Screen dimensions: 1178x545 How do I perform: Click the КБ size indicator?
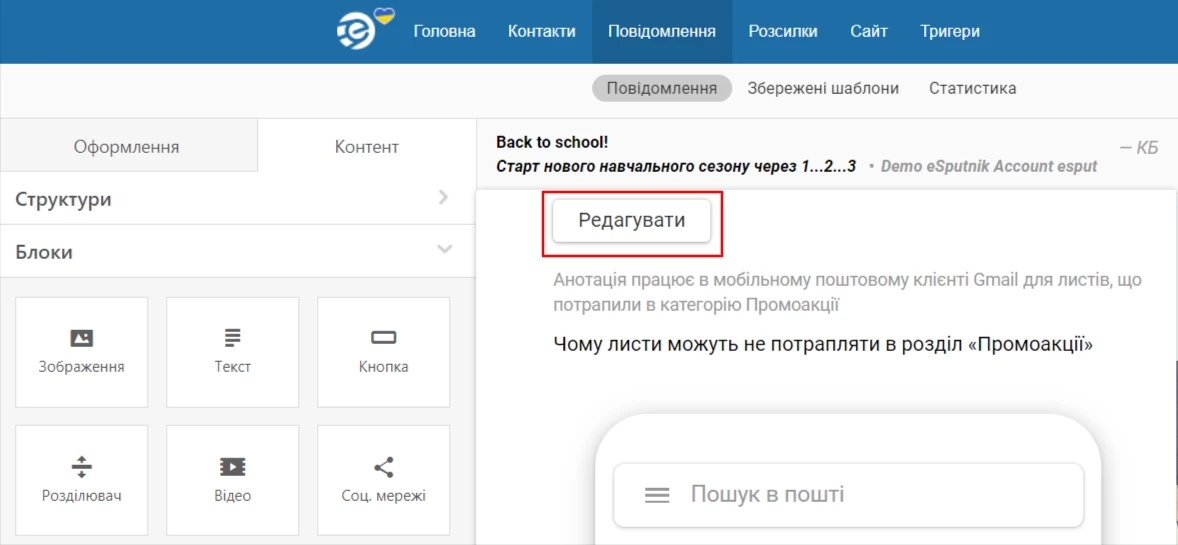[1140, 147]
